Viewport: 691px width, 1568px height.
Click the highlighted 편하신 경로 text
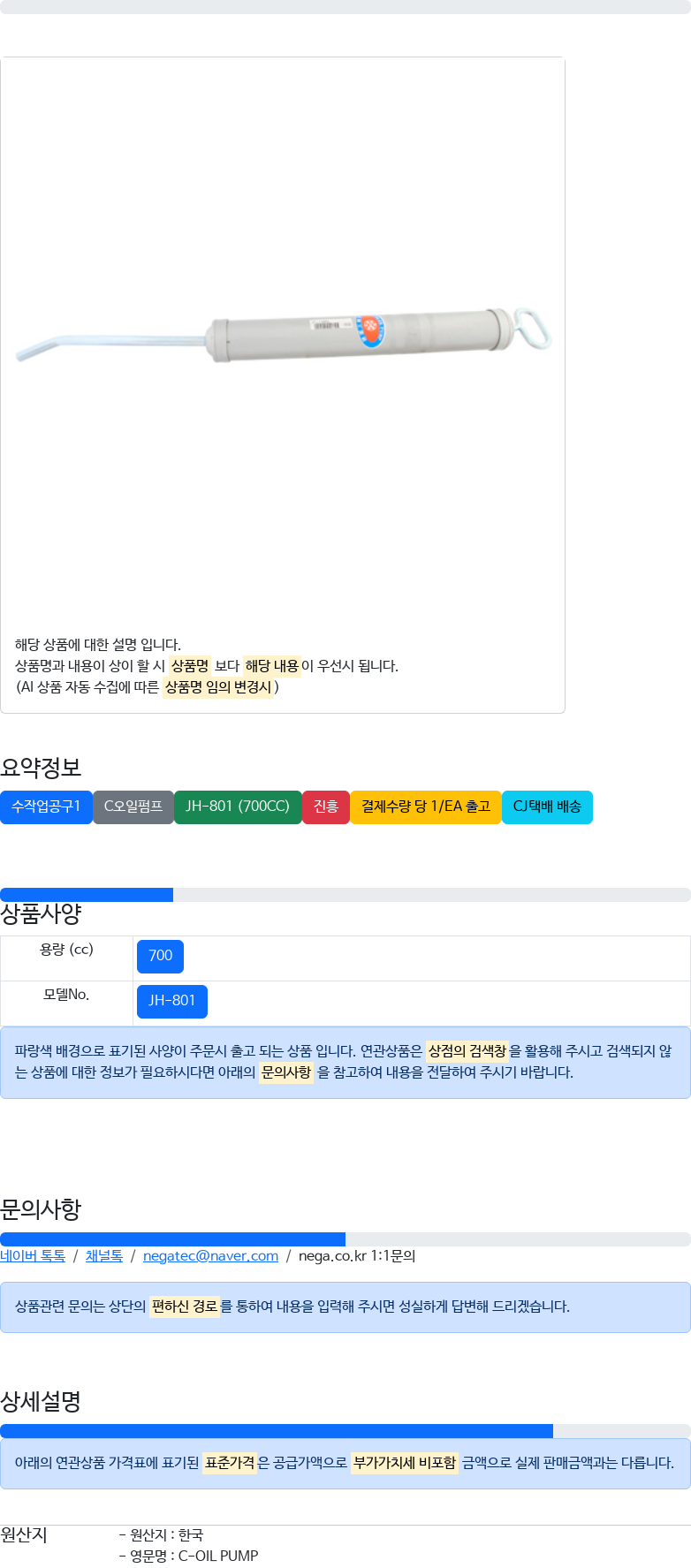point(185,1307)
